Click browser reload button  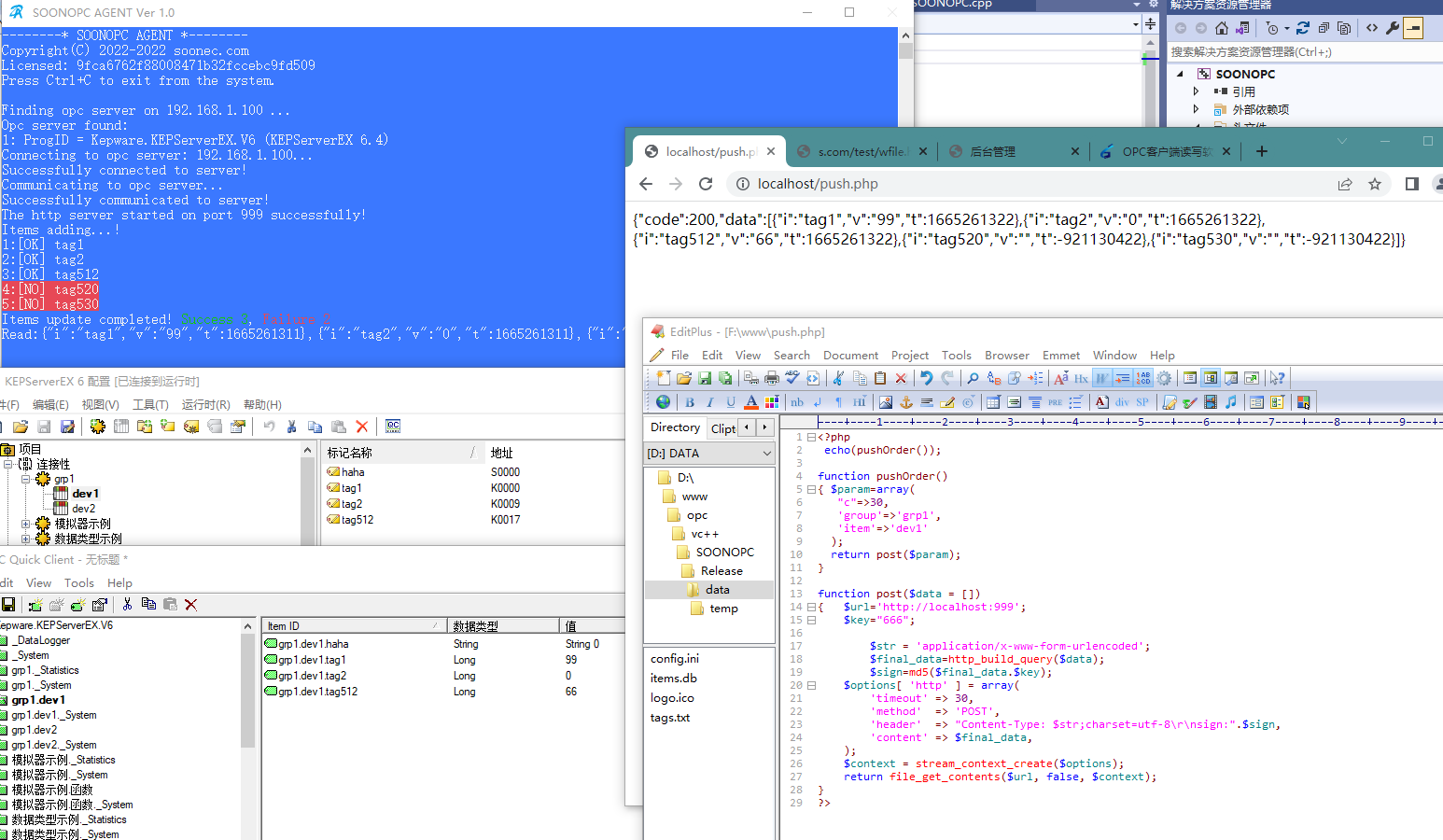pos(706,184)
